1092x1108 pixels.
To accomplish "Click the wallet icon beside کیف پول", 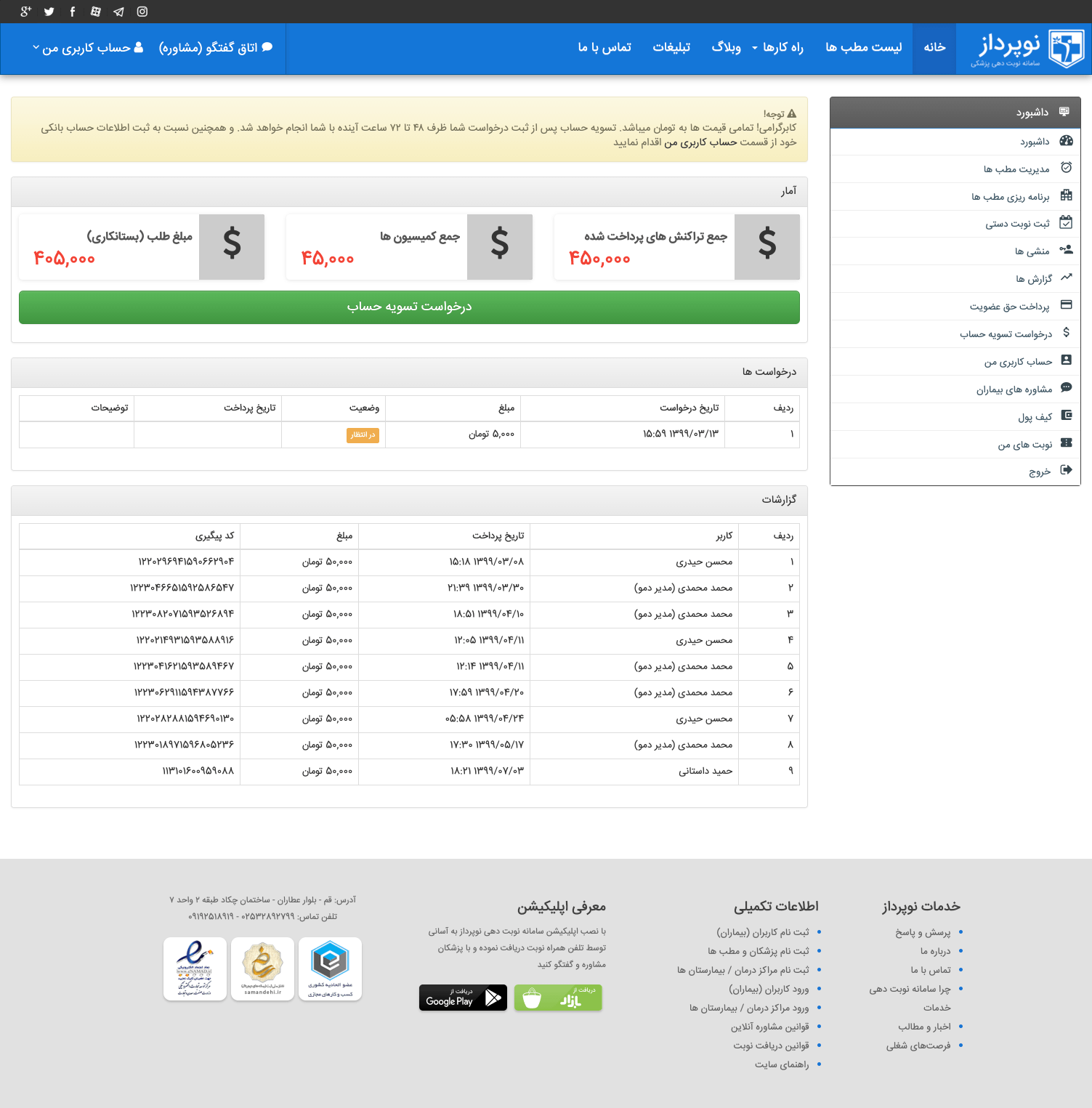I will [x=1066, y=416].
